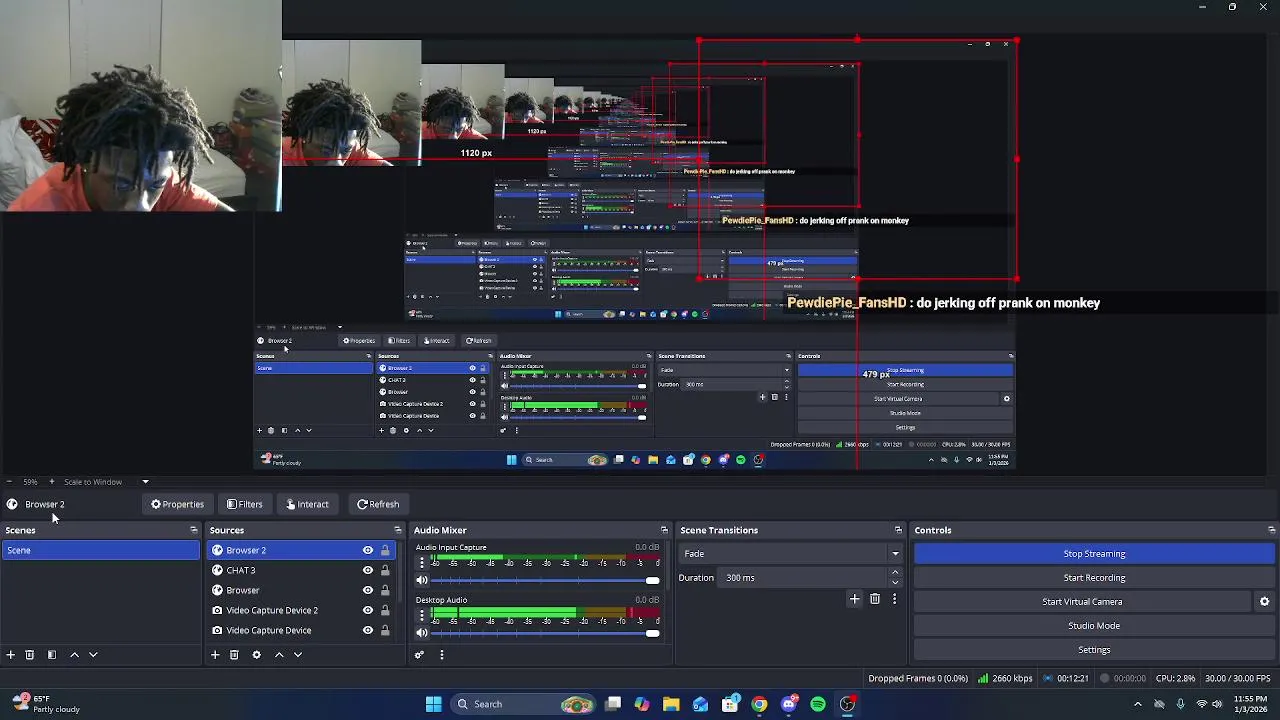Open virtual camera settings gear

point(1264,602)
